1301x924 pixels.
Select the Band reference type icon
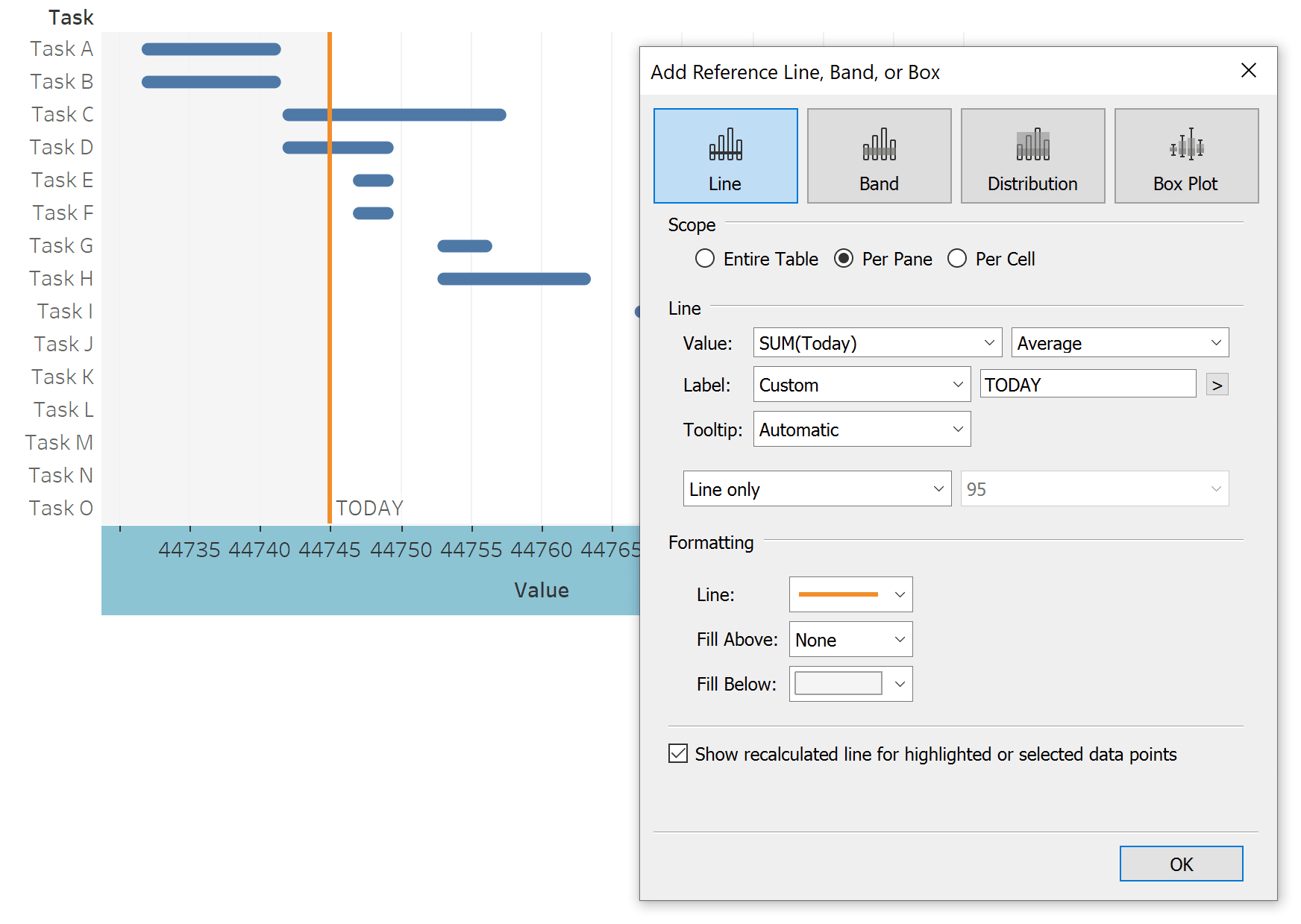coord(878,155)
